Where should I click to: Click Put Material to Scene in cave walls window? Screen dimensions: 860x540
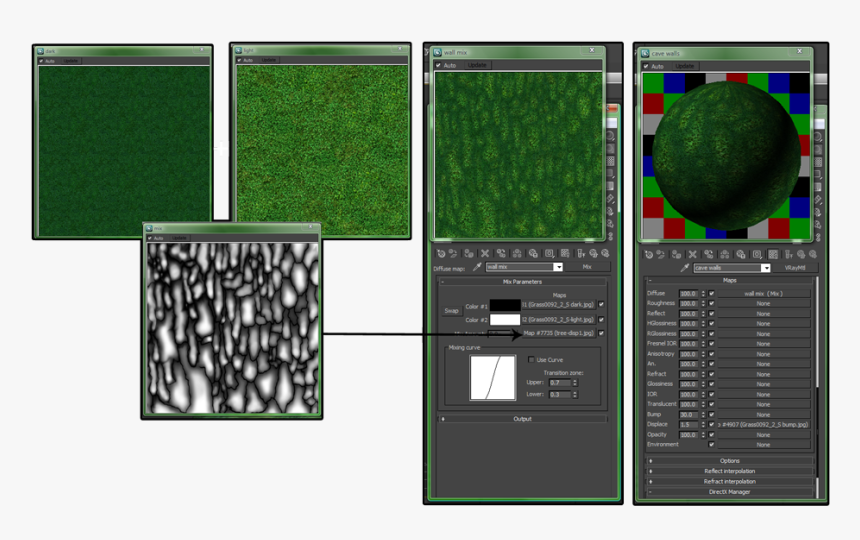click(x=661, y=254)
